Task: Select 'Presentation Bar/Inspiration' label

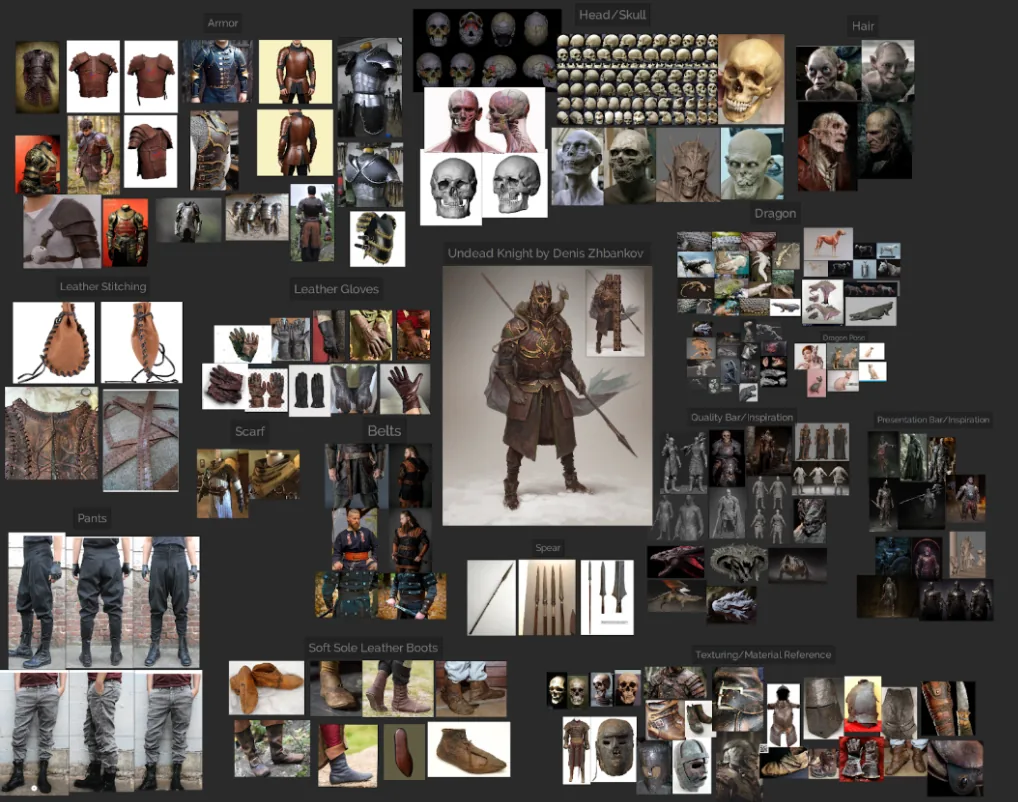Action: tap(933, 420)
